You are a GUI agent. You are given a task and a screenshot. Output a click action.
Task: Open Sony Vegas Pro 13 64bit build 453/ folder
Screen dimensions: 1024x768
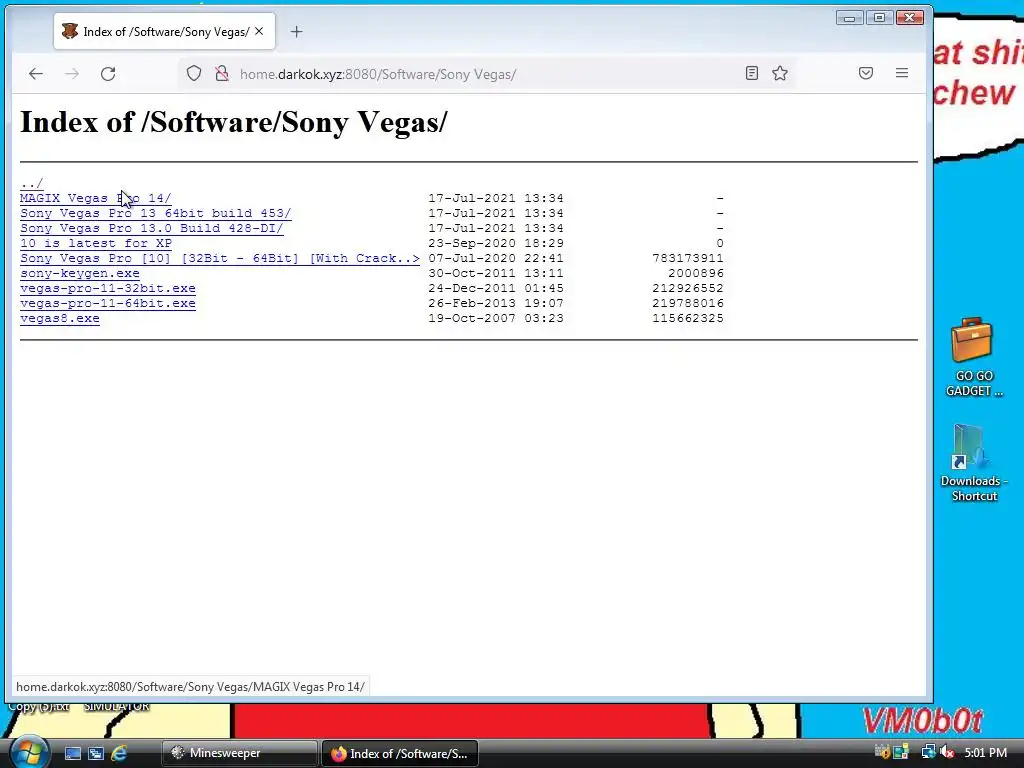click(x=155, y=213)
